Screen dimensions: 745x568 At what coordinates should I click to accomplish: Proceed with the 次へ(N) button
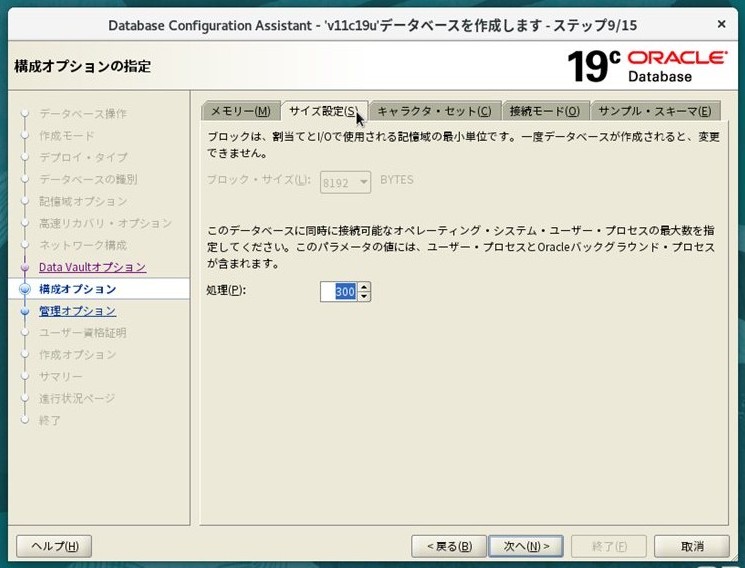(x=526, y=546)
